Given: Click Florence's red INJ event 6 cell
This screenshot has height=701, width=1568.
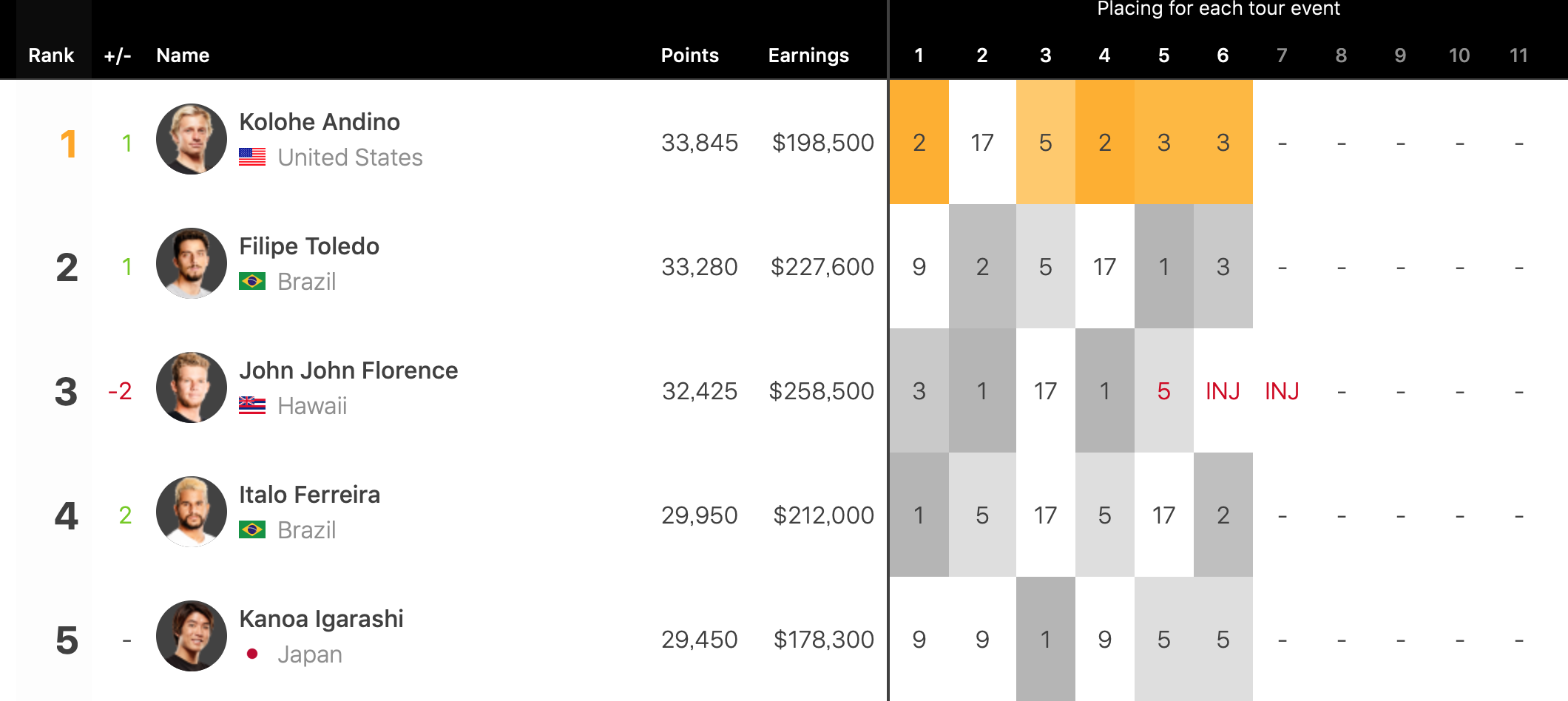Looking at the screenshot, I should point(1223,390).
